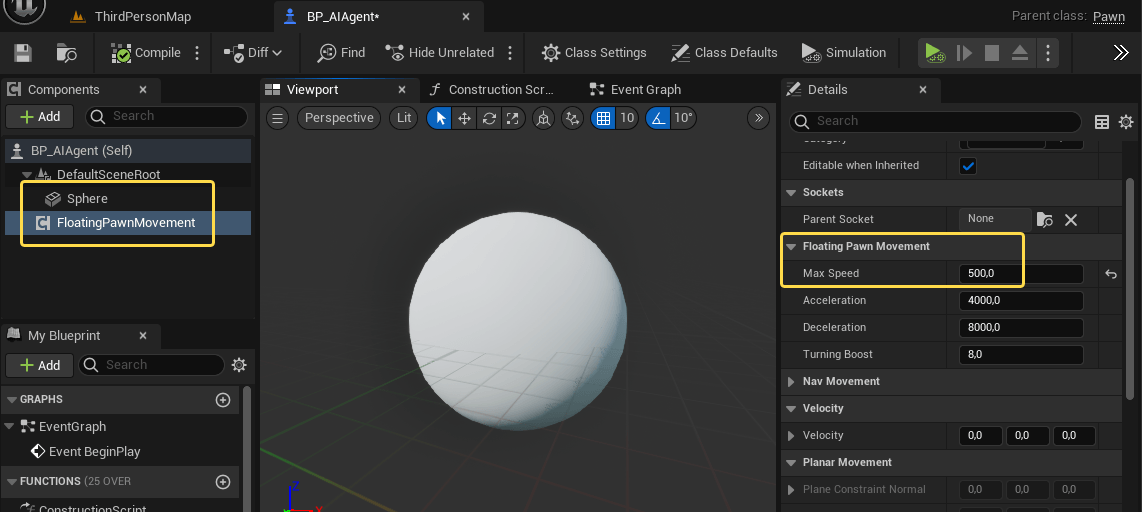Viewport: 1142px width, 512px height.
Task: Click the Acceleration value field
Action: [x=1021, y=300]
